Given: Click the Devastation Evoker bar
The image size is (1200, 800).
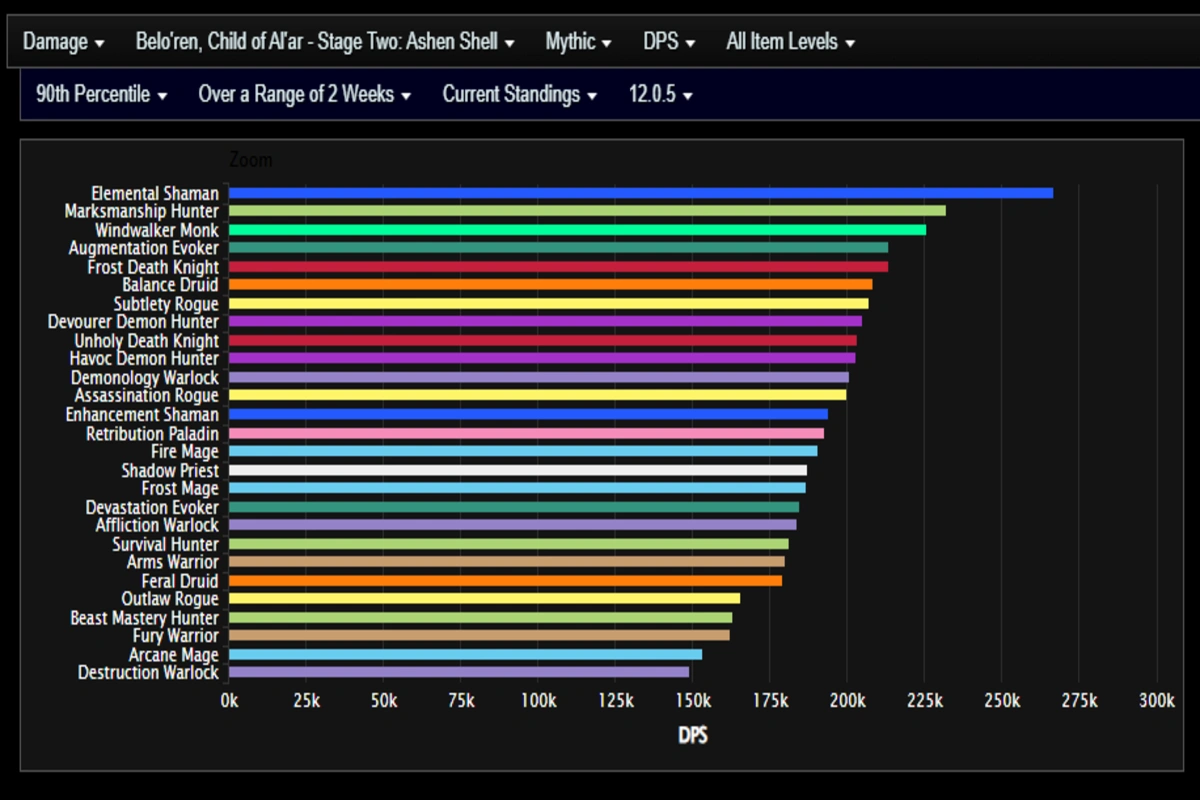Looking at the screenshot, I should click(x=514, y=507).
